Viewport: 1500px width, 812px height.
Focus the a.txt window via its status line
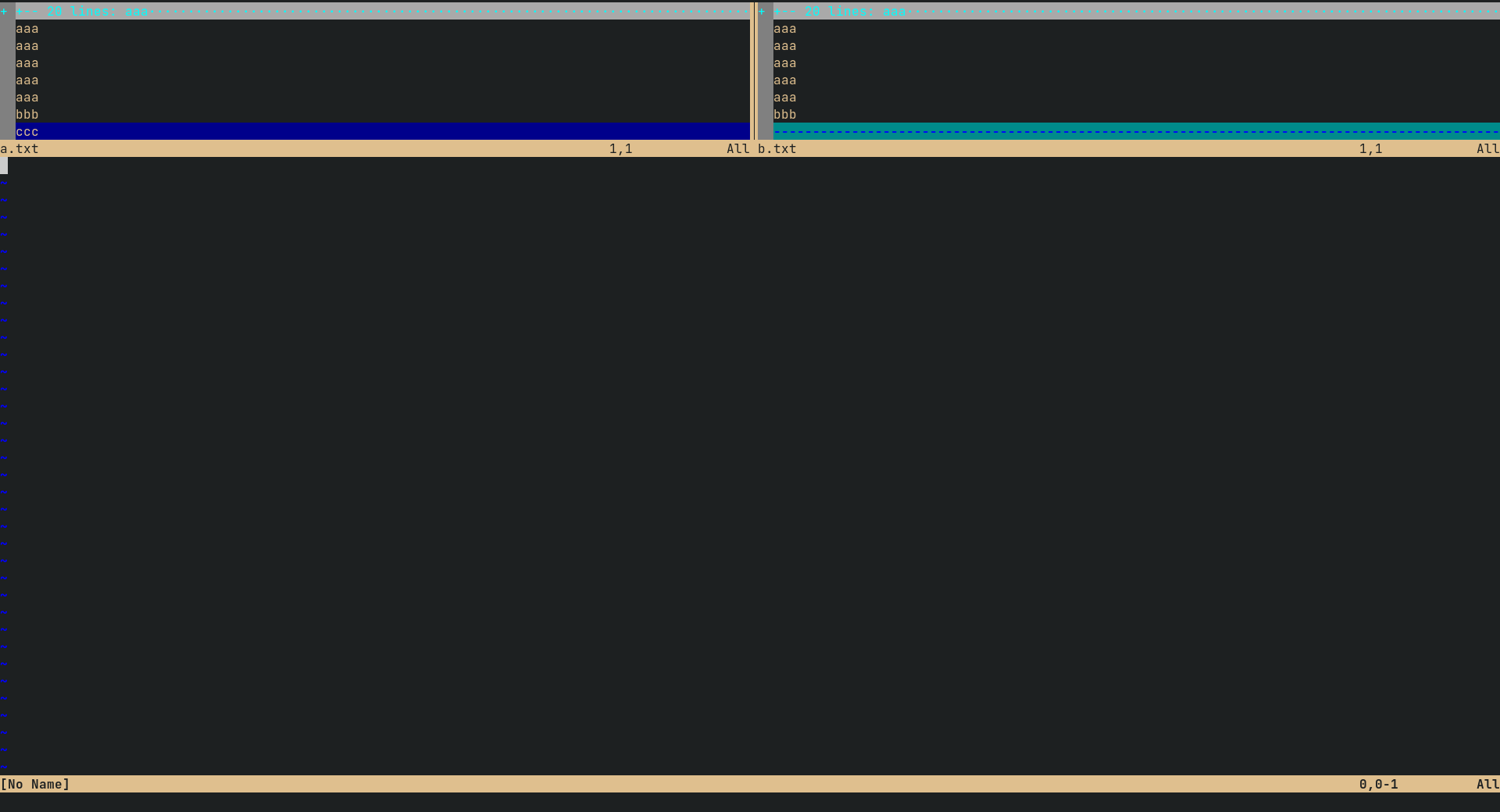(x=20, y=148)
